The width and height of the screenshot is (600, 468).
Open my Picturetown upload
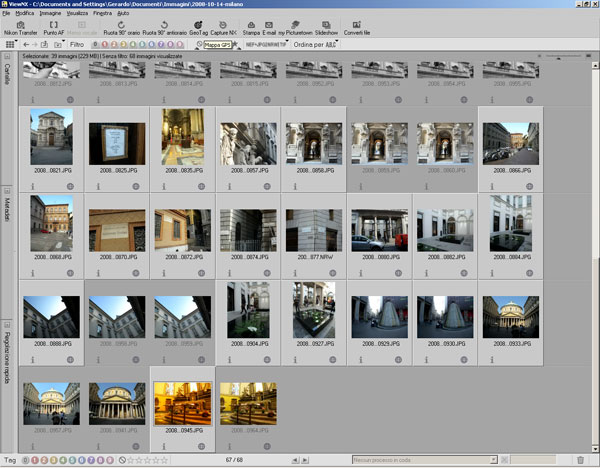(295, 28)
